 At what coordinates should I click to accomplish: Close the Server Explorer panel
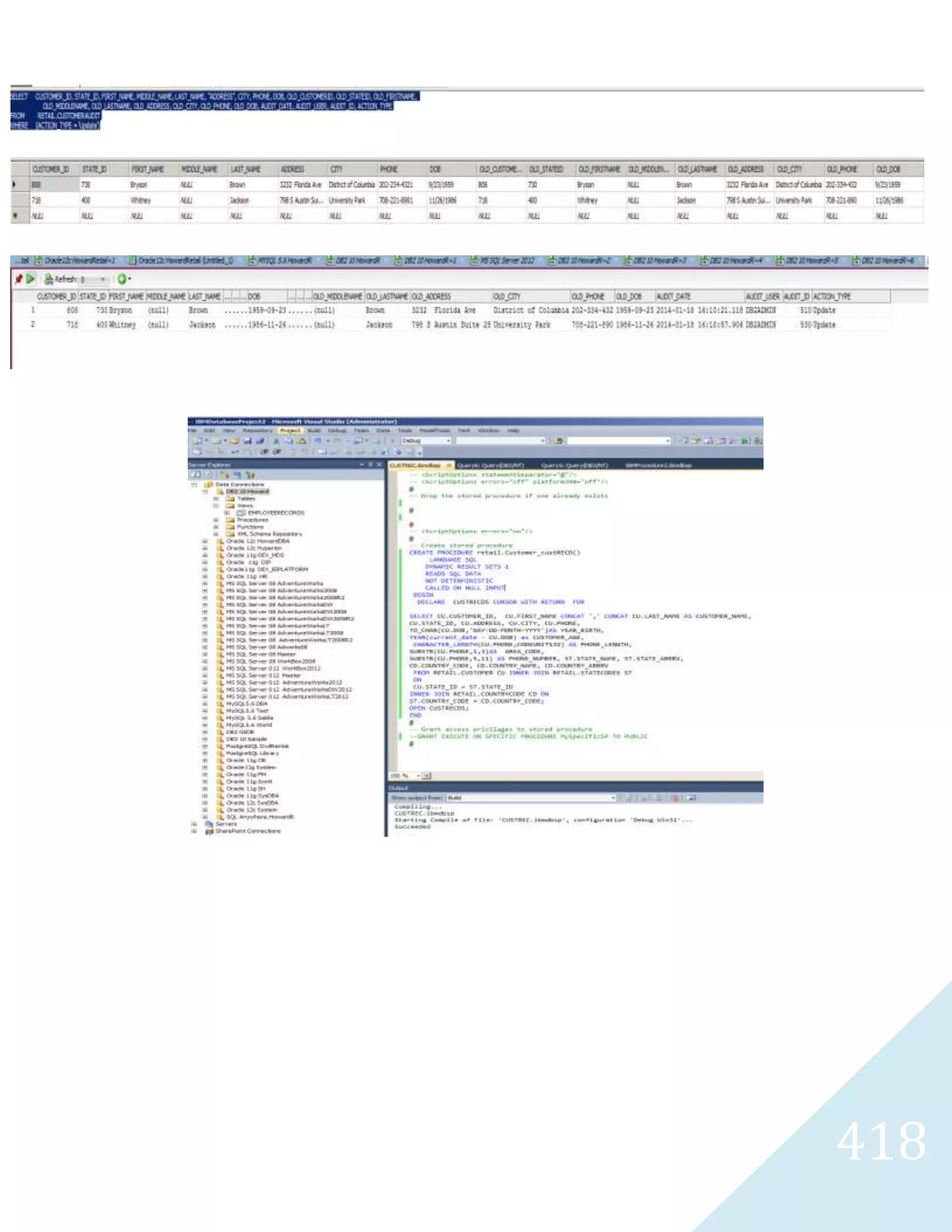pos(380,464)
